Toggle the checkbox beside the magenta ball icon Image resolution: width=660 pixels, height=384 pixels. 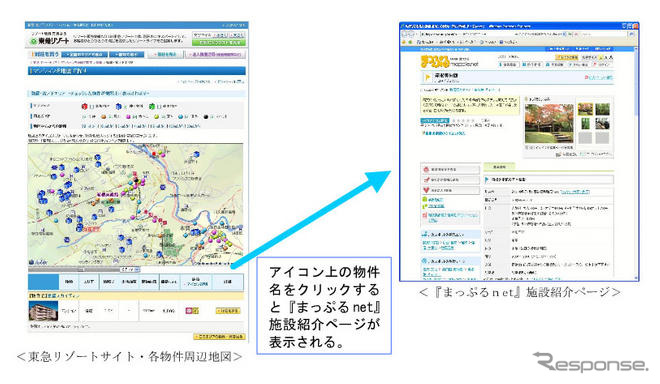tap(135, 117)
